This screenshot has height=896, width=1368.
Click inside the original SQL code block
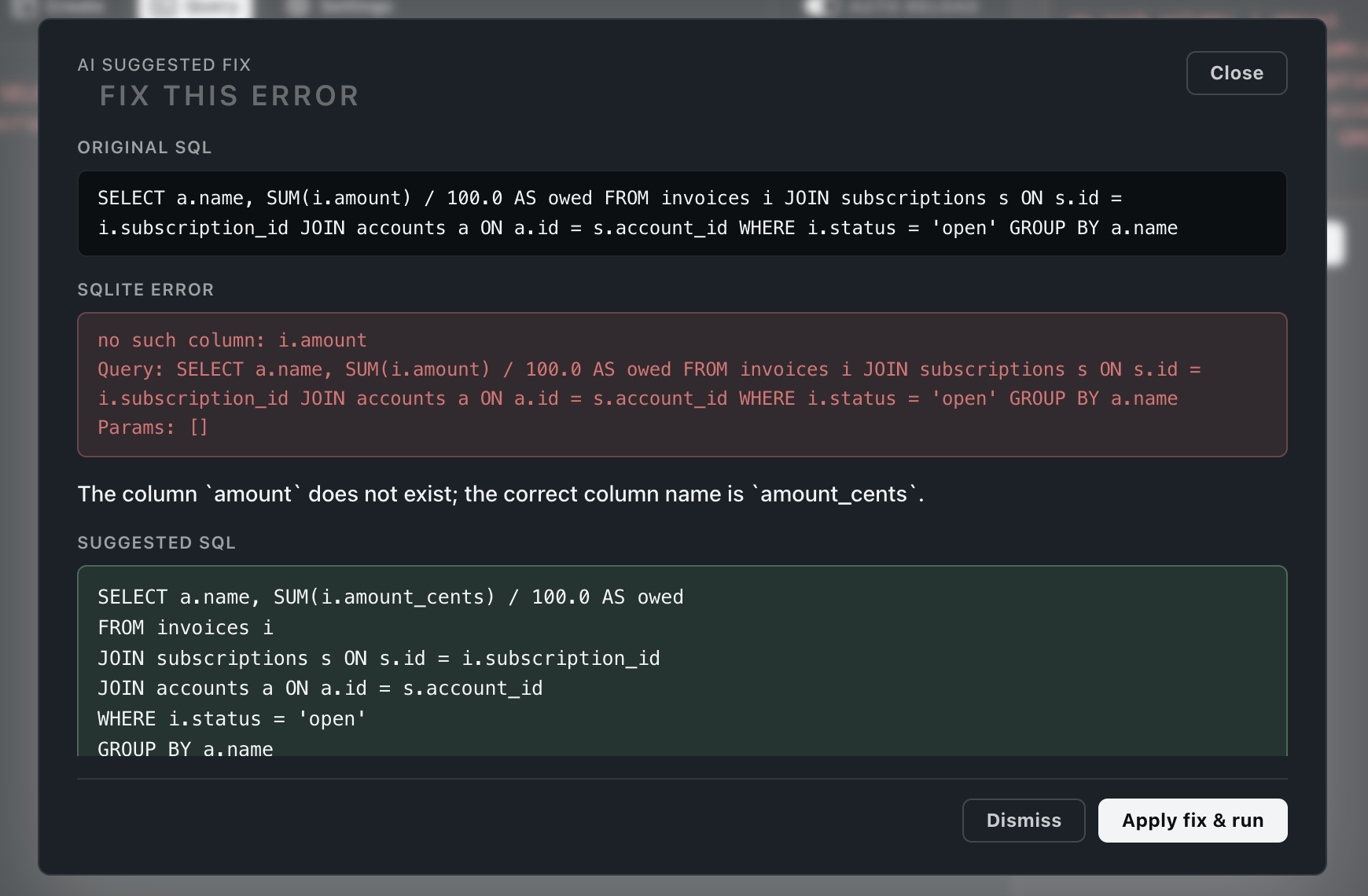click(x=682, y=213)
